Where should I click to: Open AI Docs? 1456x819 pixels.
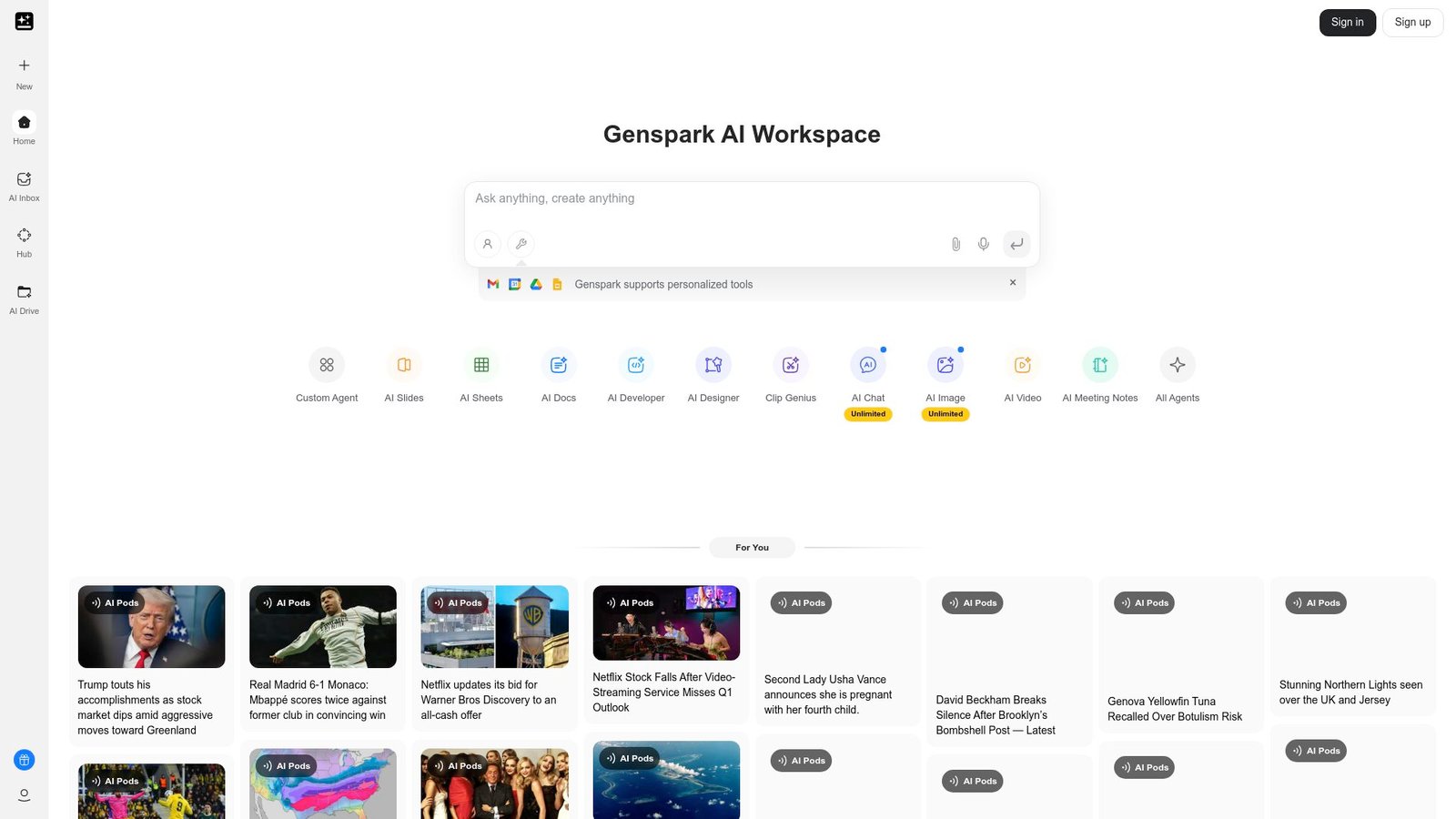tap(558, 373)
